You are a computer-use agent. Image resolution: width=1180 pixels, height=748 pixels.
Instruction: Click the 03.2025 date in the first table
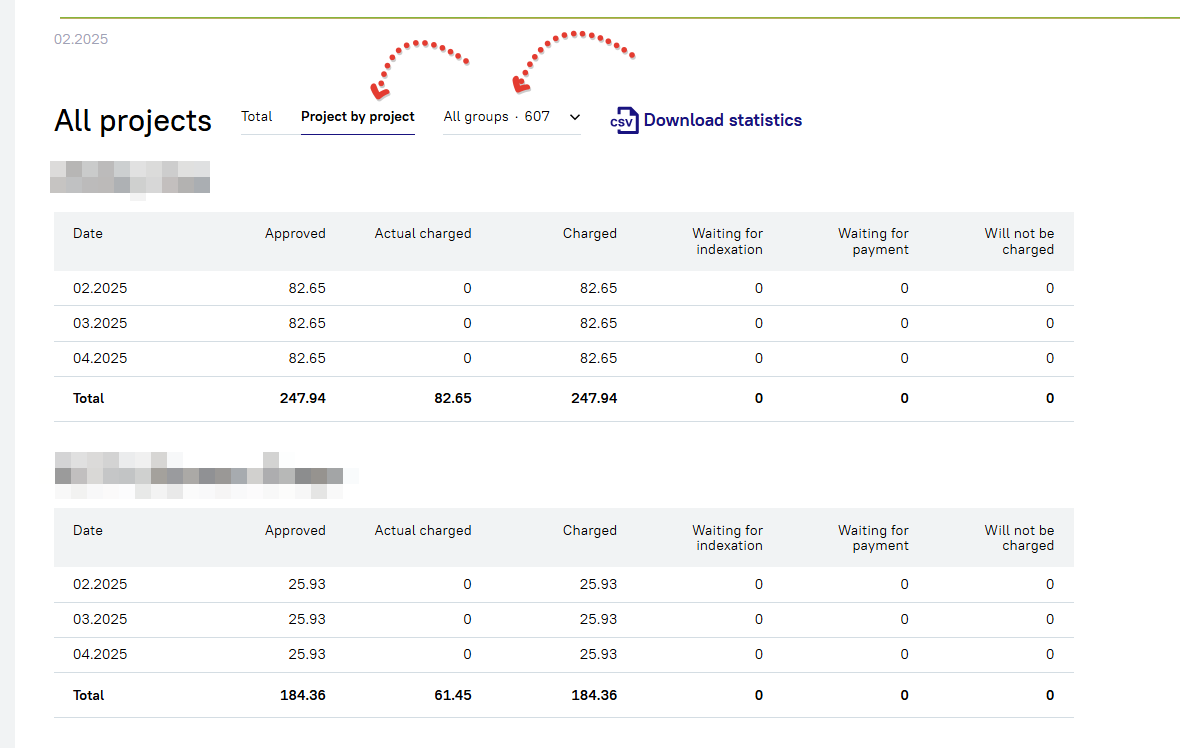pyautogui.click(x=100, y=324)
